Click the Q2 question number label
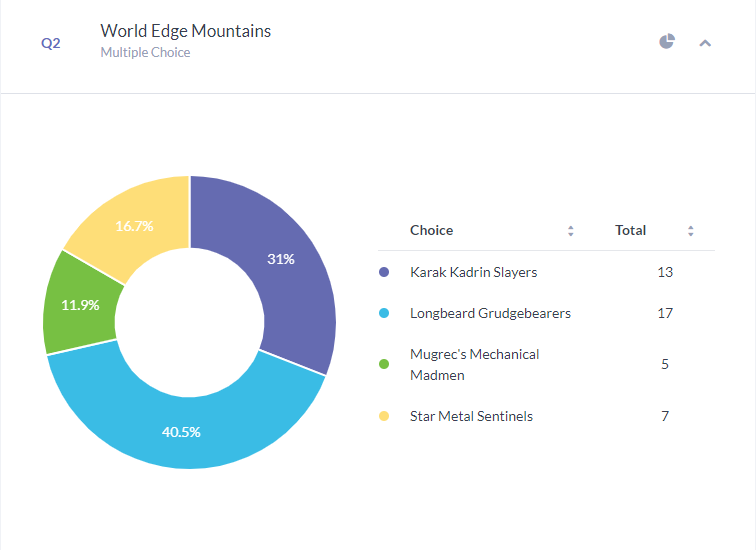 coord(51,43)
